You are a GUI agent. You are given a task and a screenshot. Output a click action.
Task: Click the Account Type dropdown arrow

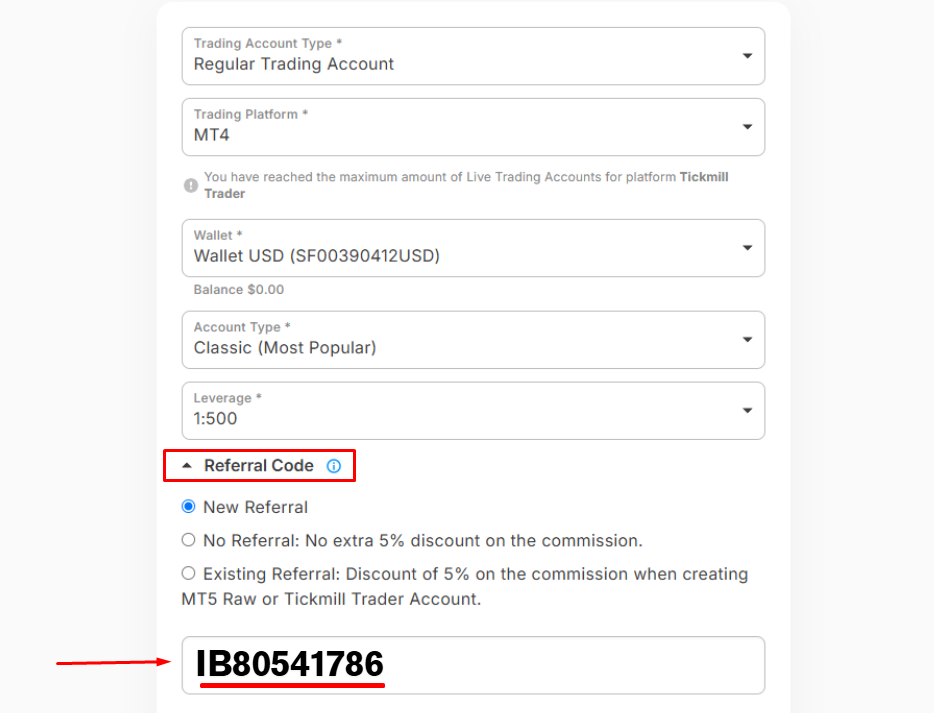tap(747, 340)
